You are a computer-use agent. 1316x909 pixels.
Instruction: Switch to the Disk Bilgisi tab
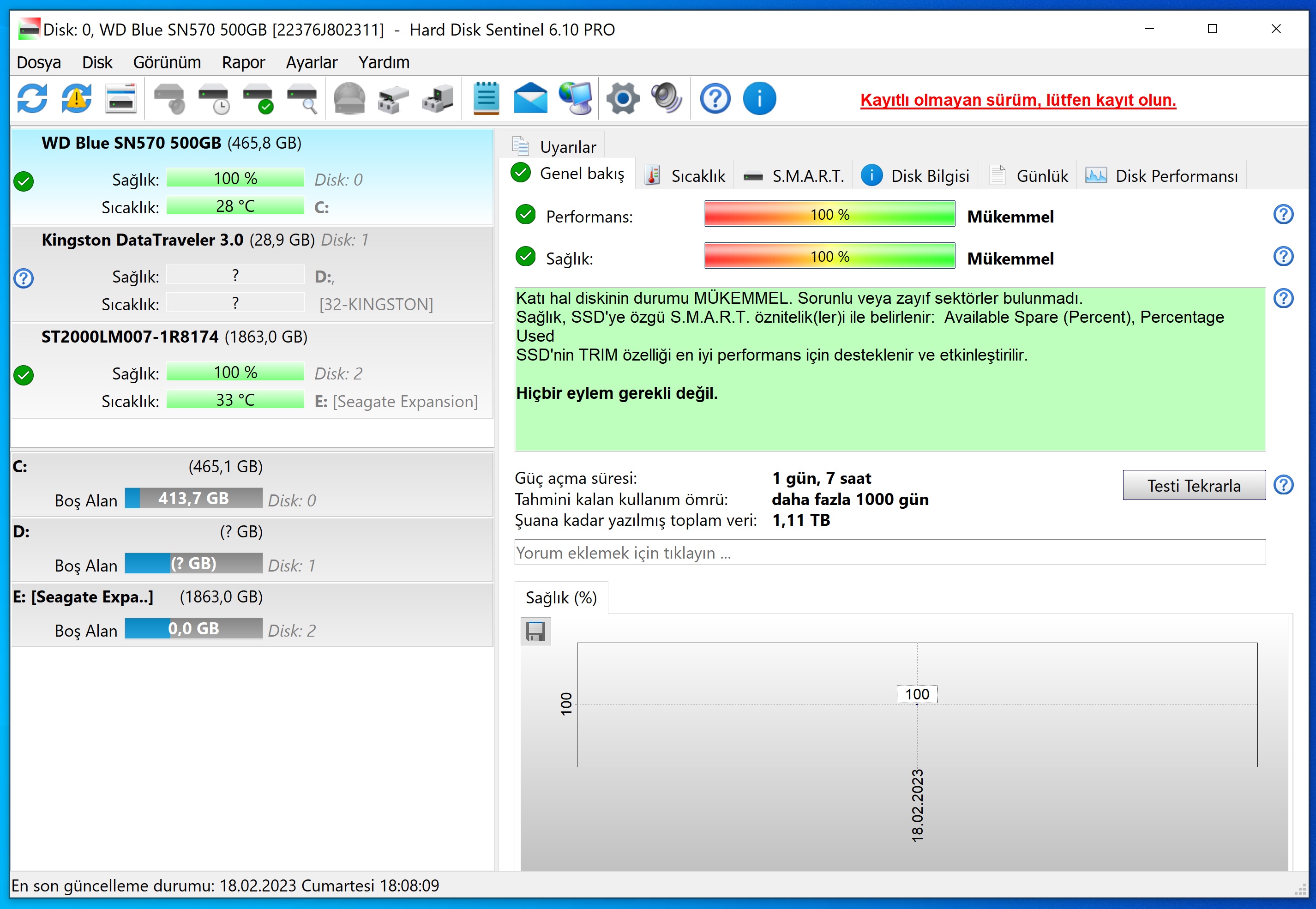point(915,176)
